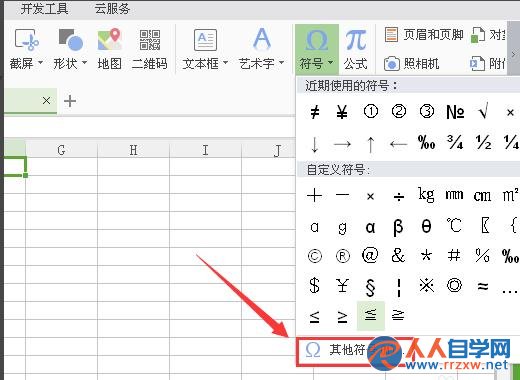Insert the dollar sign $ symbol

(x=315, y=286)
